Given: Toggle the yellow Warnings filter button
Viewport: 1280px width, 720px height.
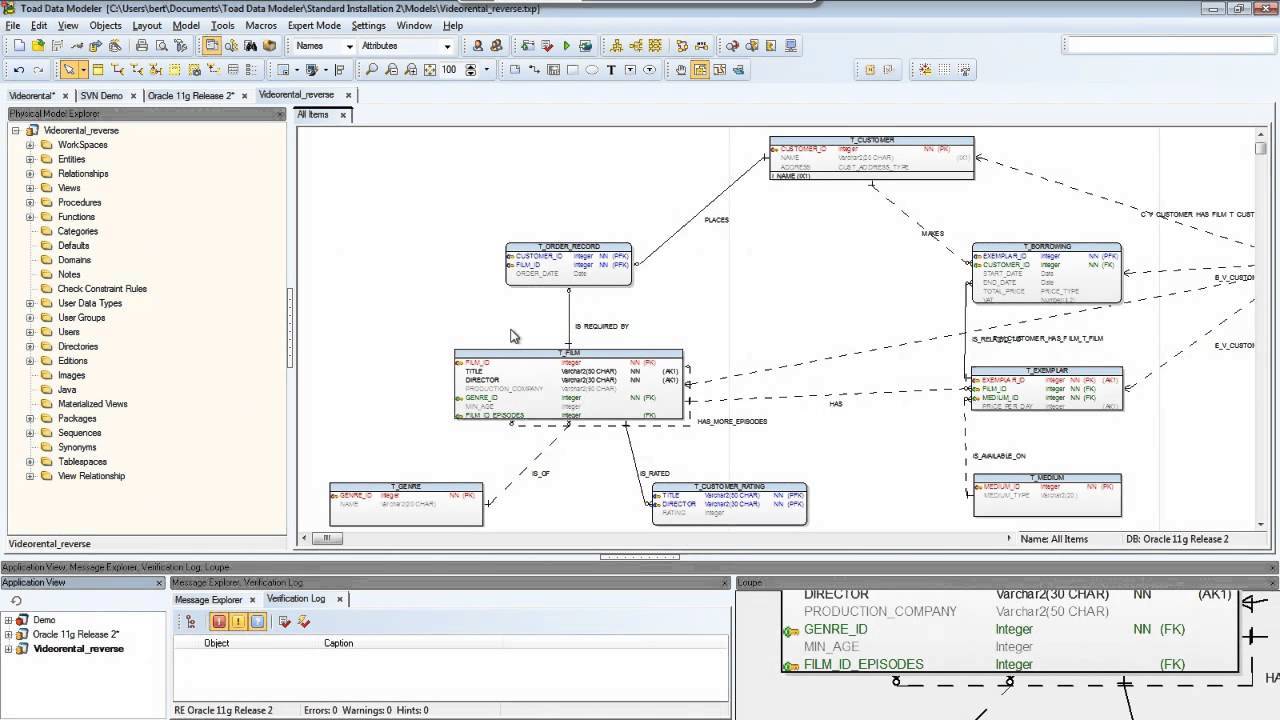Looking at the screenshot, I should pos(238,622).
